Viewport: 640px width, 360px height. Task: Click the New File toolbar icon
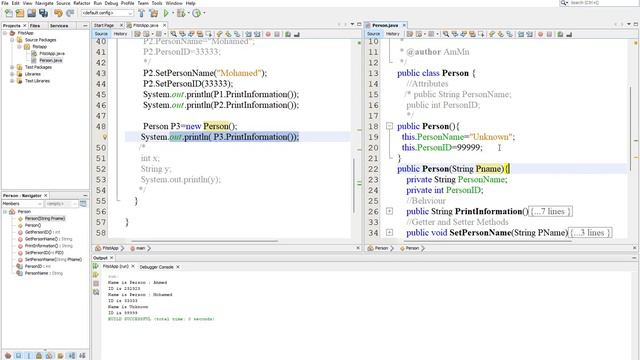(x=9, y=13)
